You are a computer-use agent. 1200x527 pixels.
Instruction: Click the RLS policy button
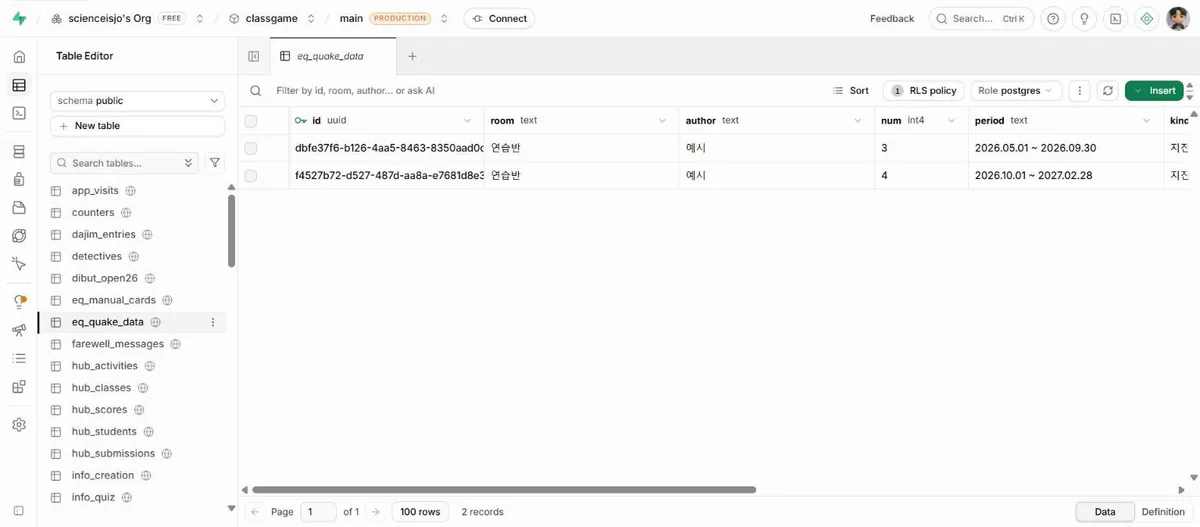point(924,90)
